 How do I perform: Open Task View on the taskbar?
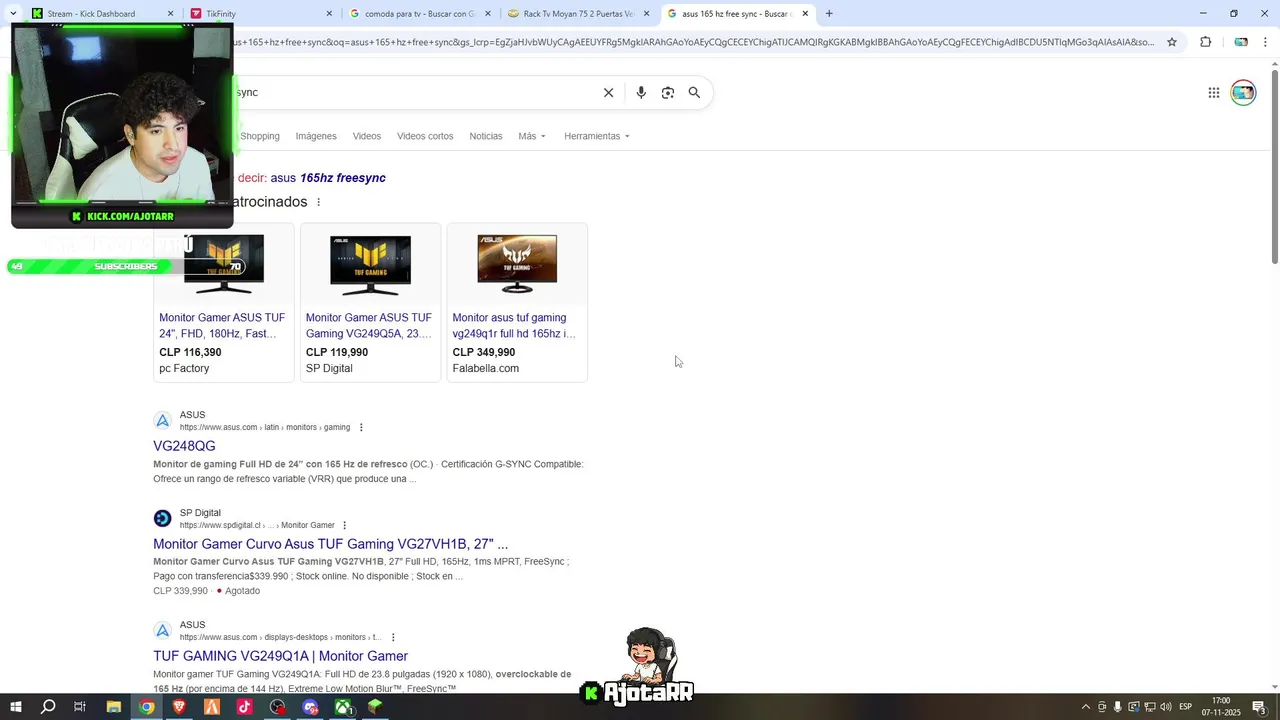point(80,707)
